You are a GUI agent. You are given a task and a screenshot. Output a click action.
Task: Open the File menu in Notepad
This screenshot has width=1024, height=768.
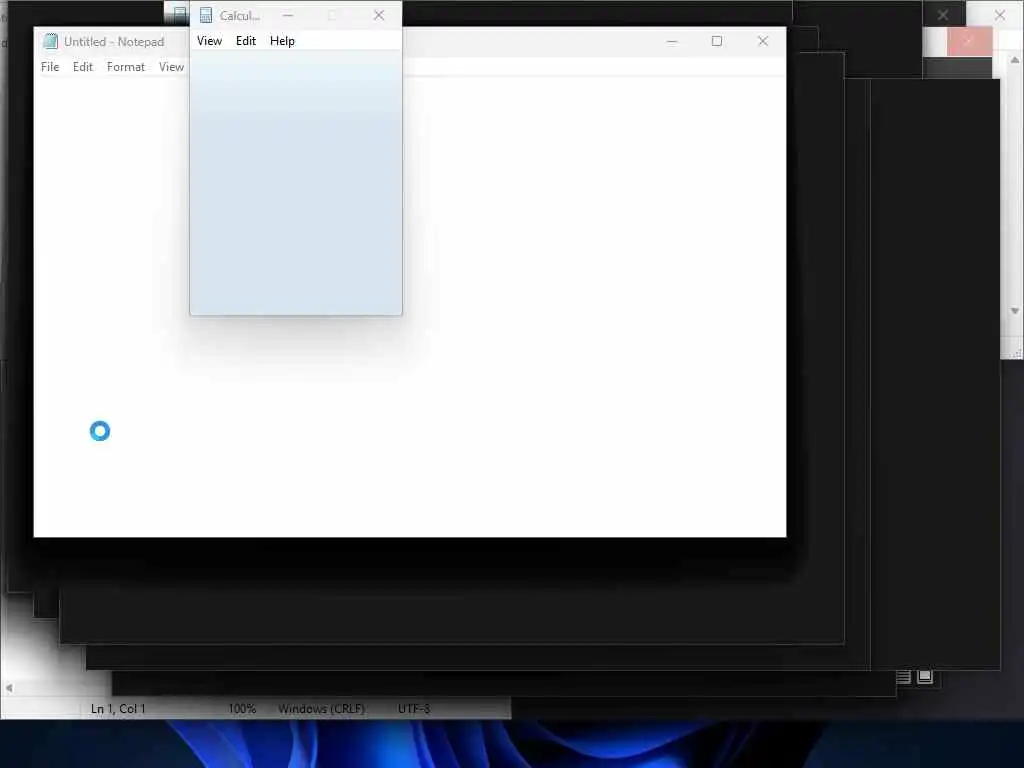point(50,67)
